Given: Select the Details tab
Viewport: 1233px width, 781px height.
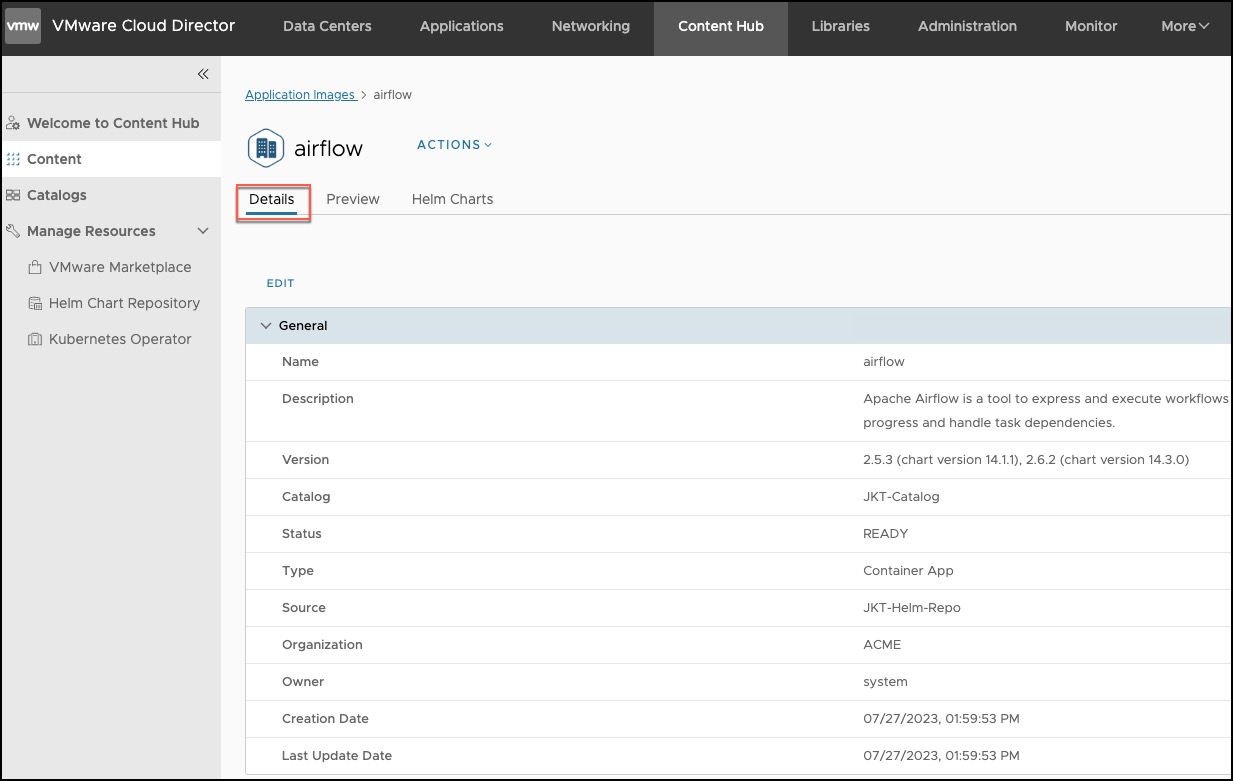Looking at the screenshot, I should tap(272, 199).
